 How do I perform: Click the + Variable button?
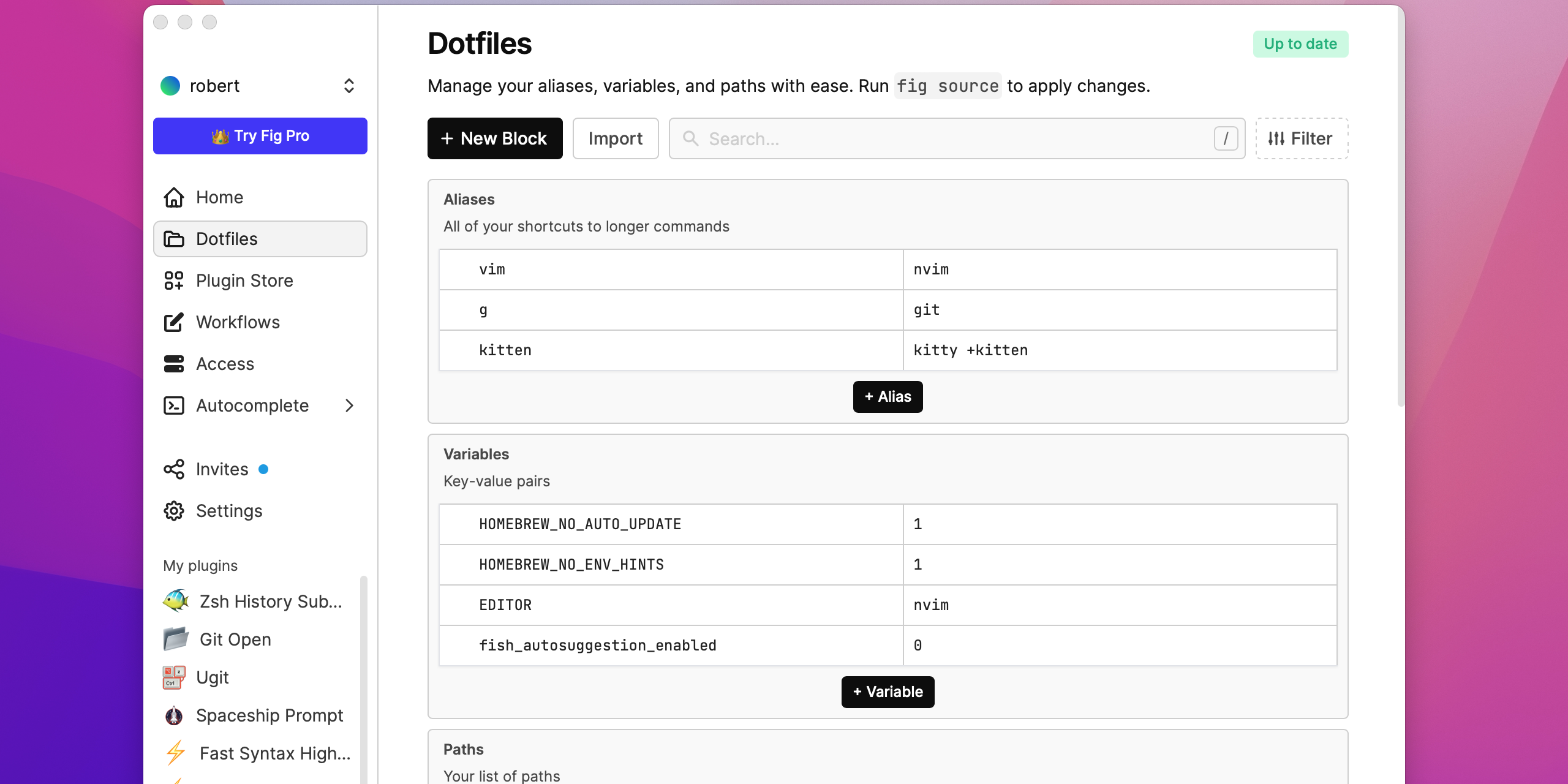[888, 691]
